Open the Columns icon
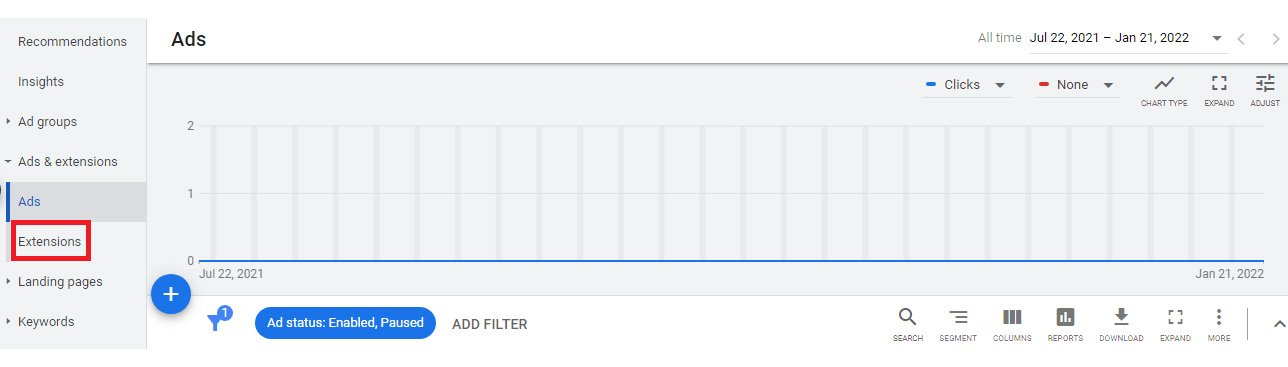 [x=1012, y=318]
